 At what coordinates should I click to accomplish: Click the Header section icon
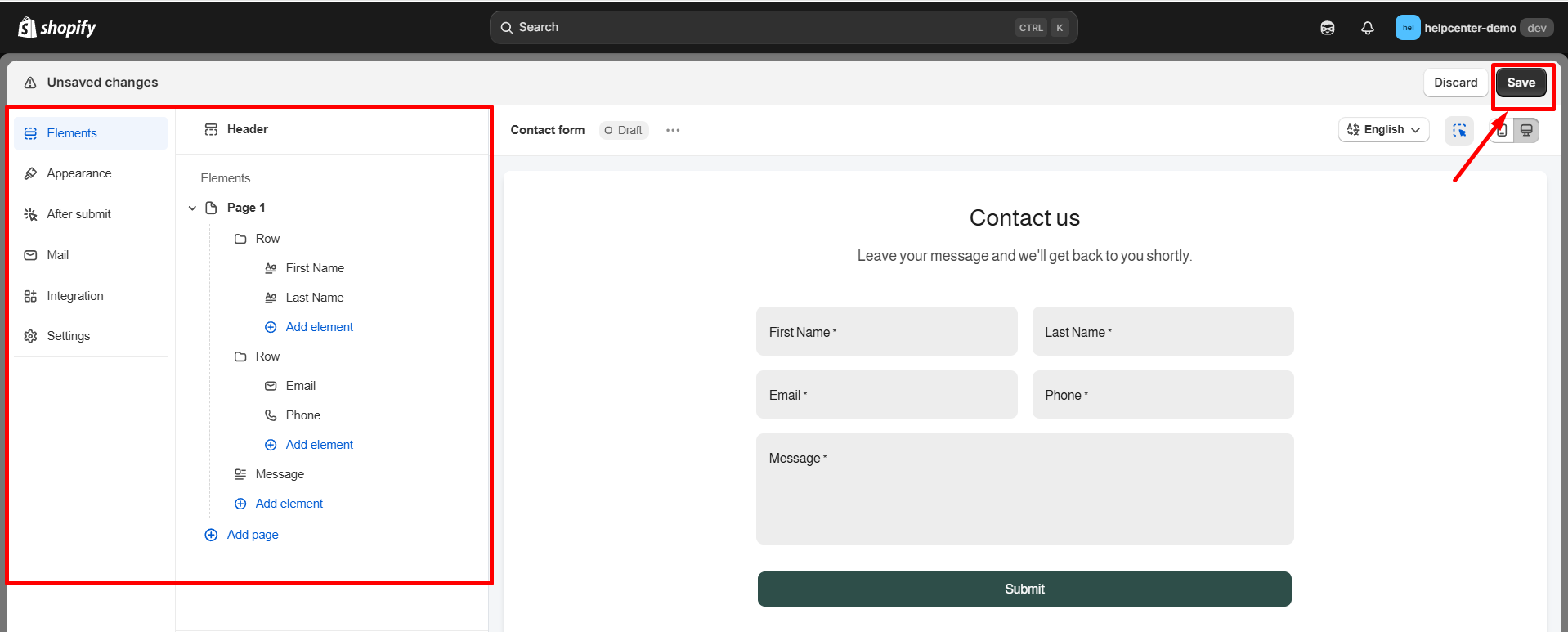pyautogui.click(x=211, y=129)
